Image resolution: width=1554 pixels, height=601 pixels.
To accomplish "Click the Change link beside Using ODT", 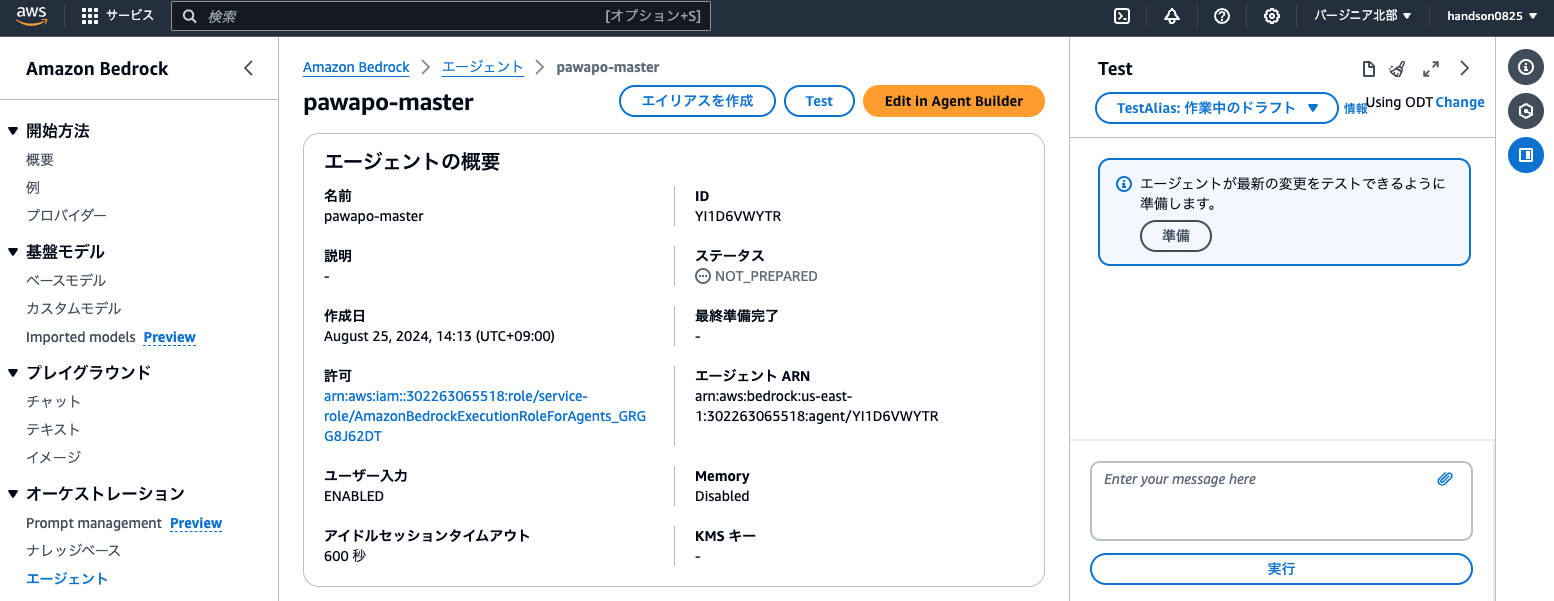I will 1460,102.
